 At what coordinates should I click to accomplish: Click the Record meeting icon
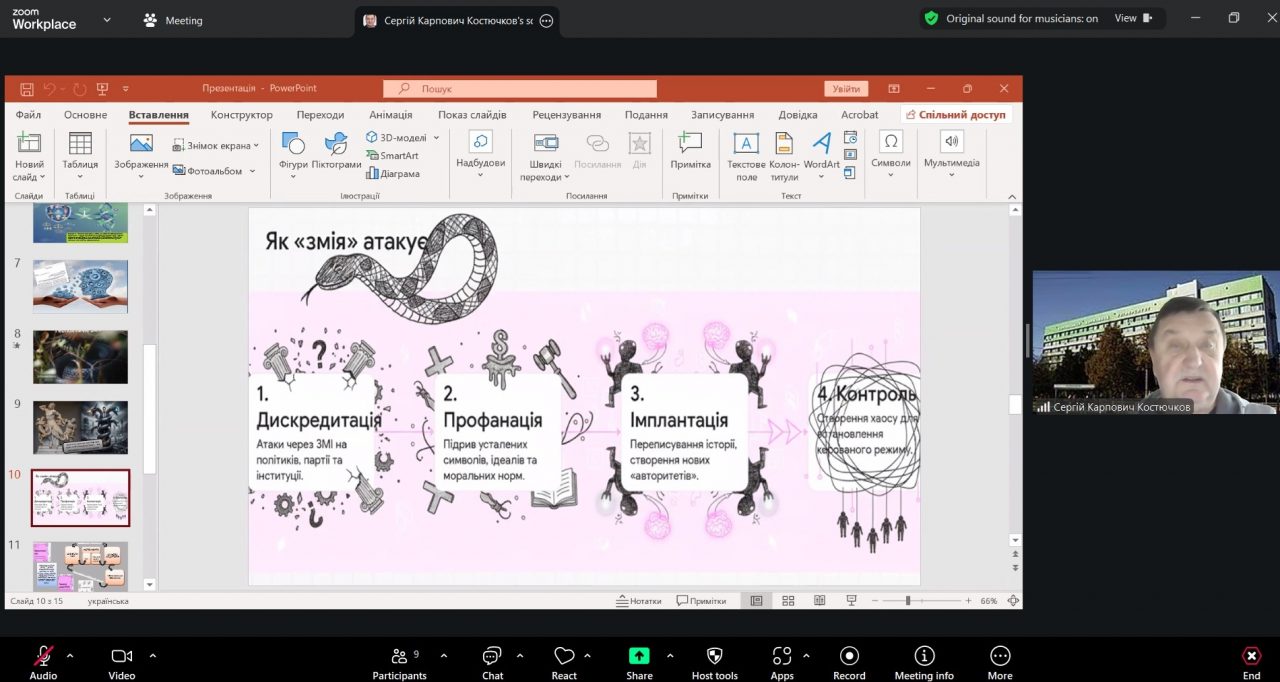pyautogui.click(x=849, y=657)
